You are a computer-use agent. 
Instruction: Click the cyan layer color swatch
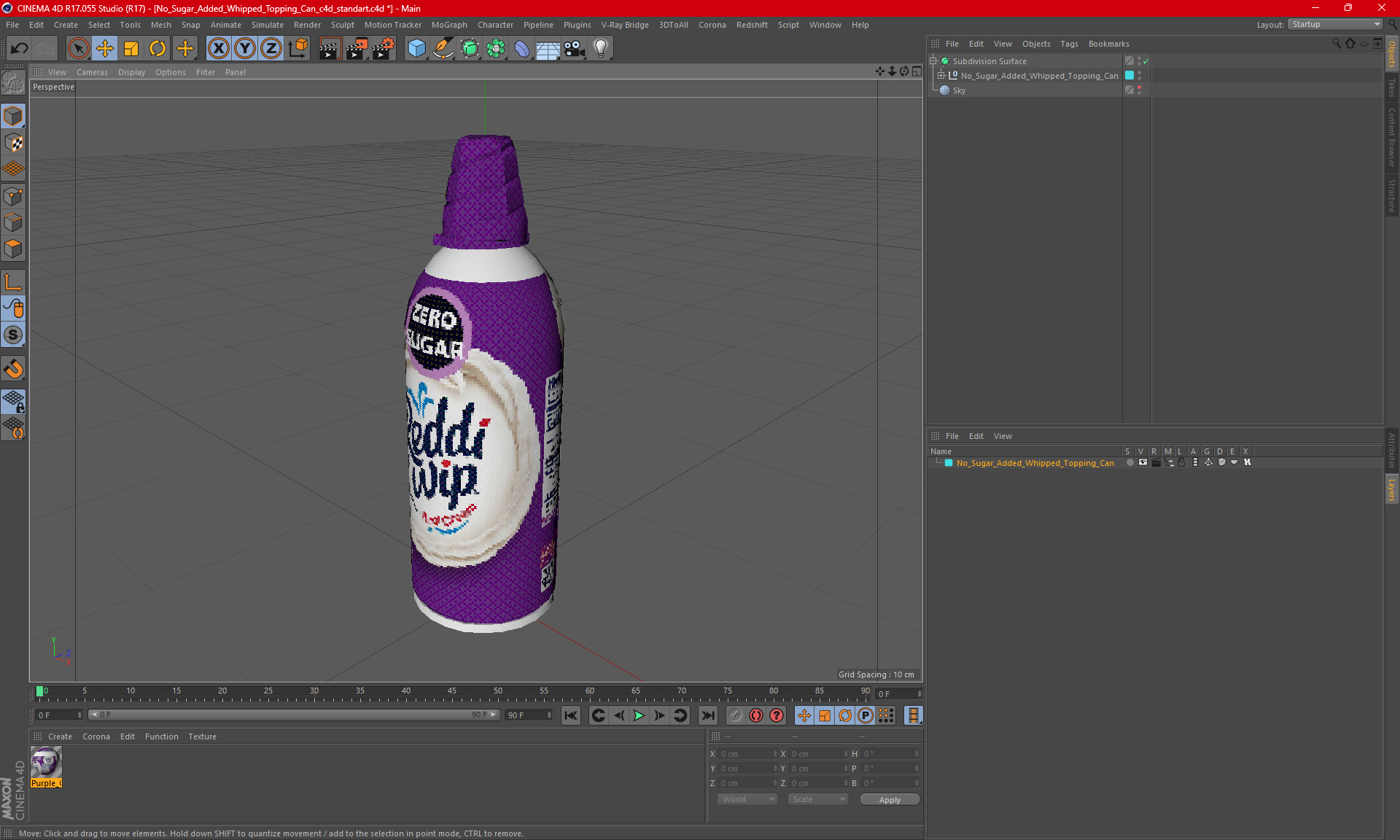948,463
